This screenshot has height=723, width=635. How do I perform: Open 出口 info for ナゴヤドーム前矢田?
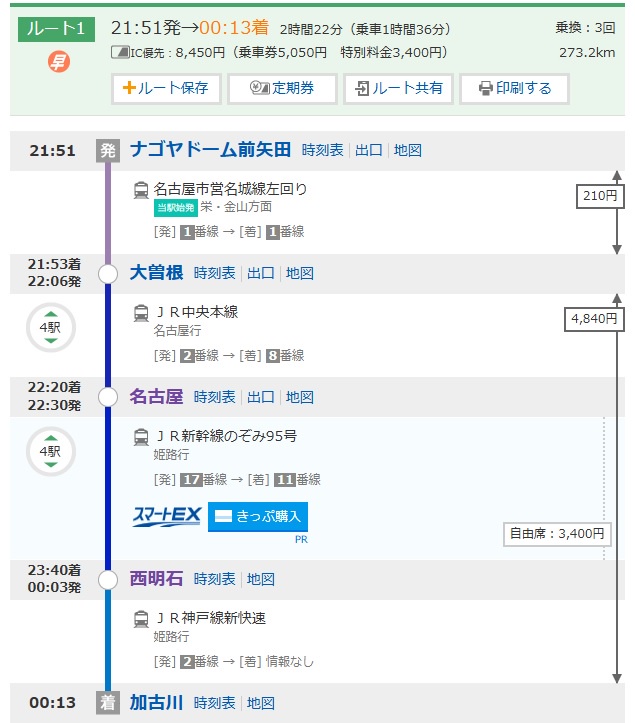point(368,150)
